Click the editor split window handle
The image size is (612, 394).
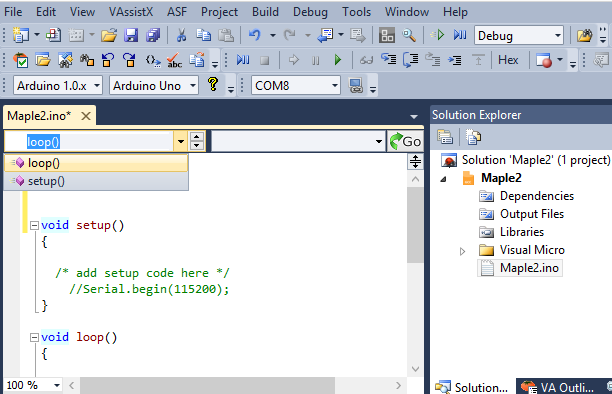click(415, 161)
